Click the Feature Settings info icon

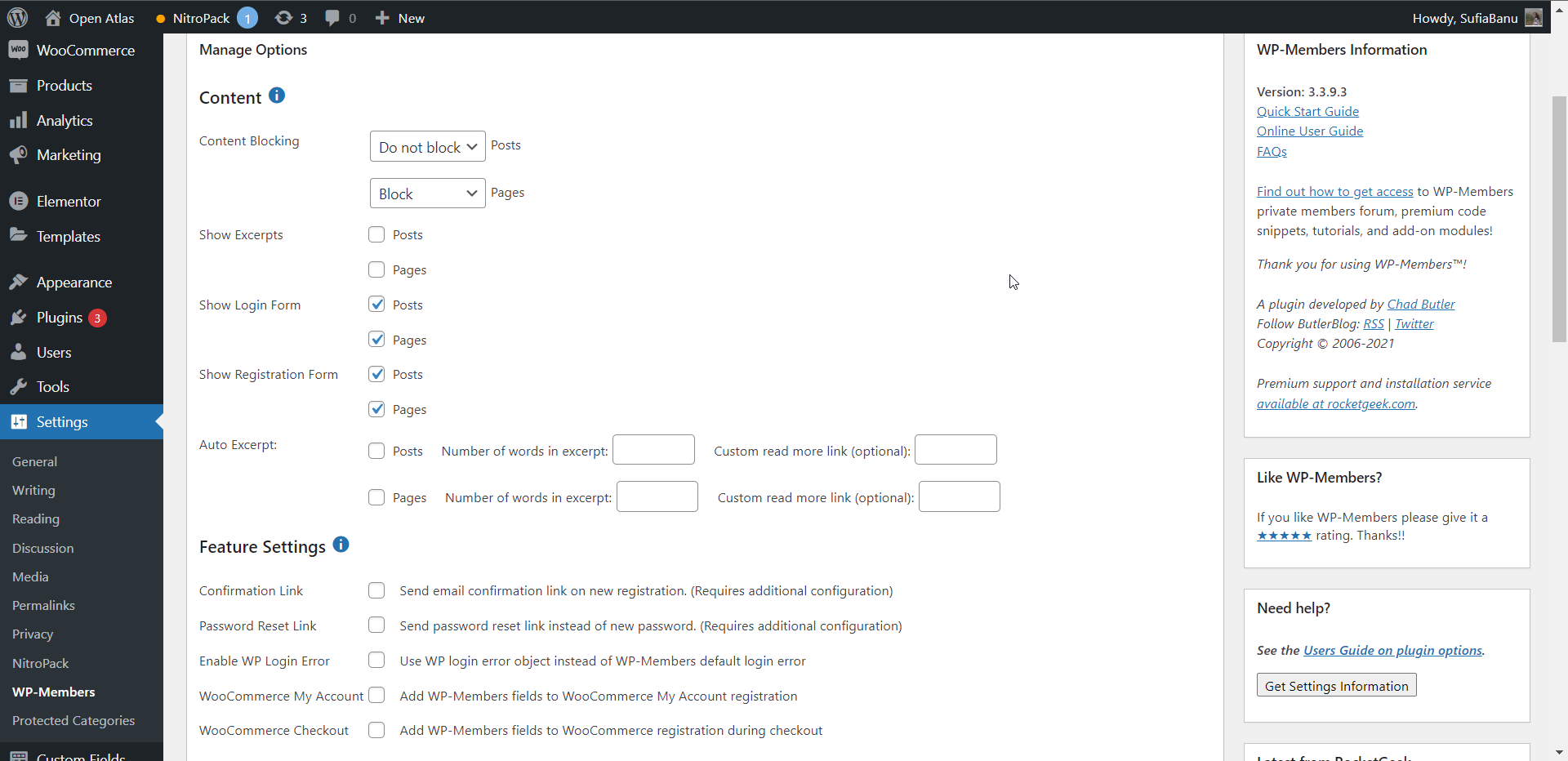pyautogui.click(x=341, y=545)
